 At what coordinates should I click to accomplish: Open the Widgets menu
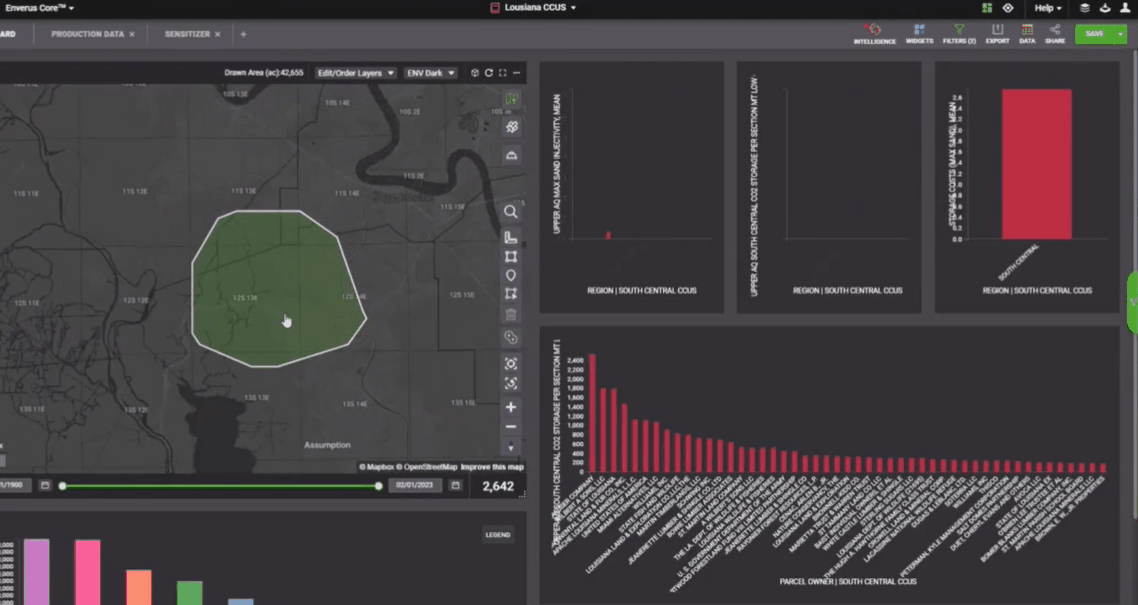point(919,33)
